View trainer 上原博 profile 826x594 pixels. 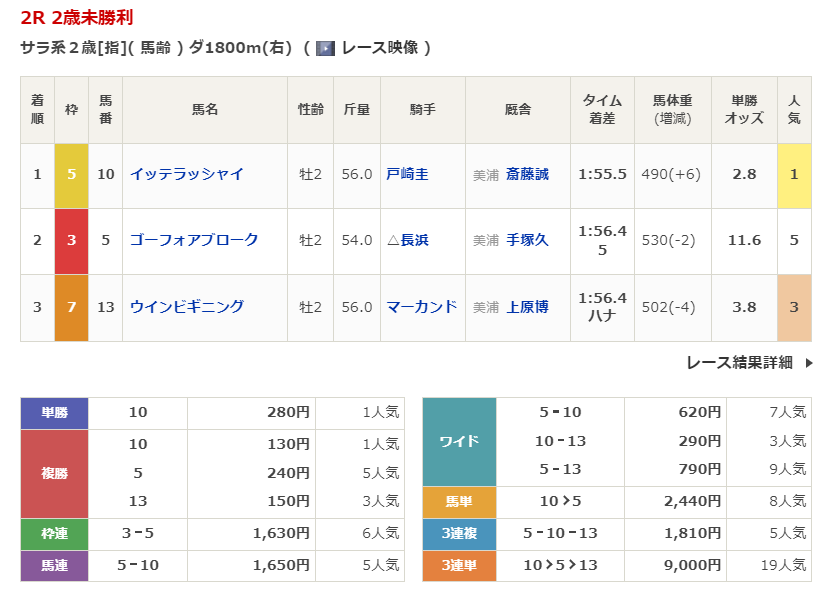point(527,307)
